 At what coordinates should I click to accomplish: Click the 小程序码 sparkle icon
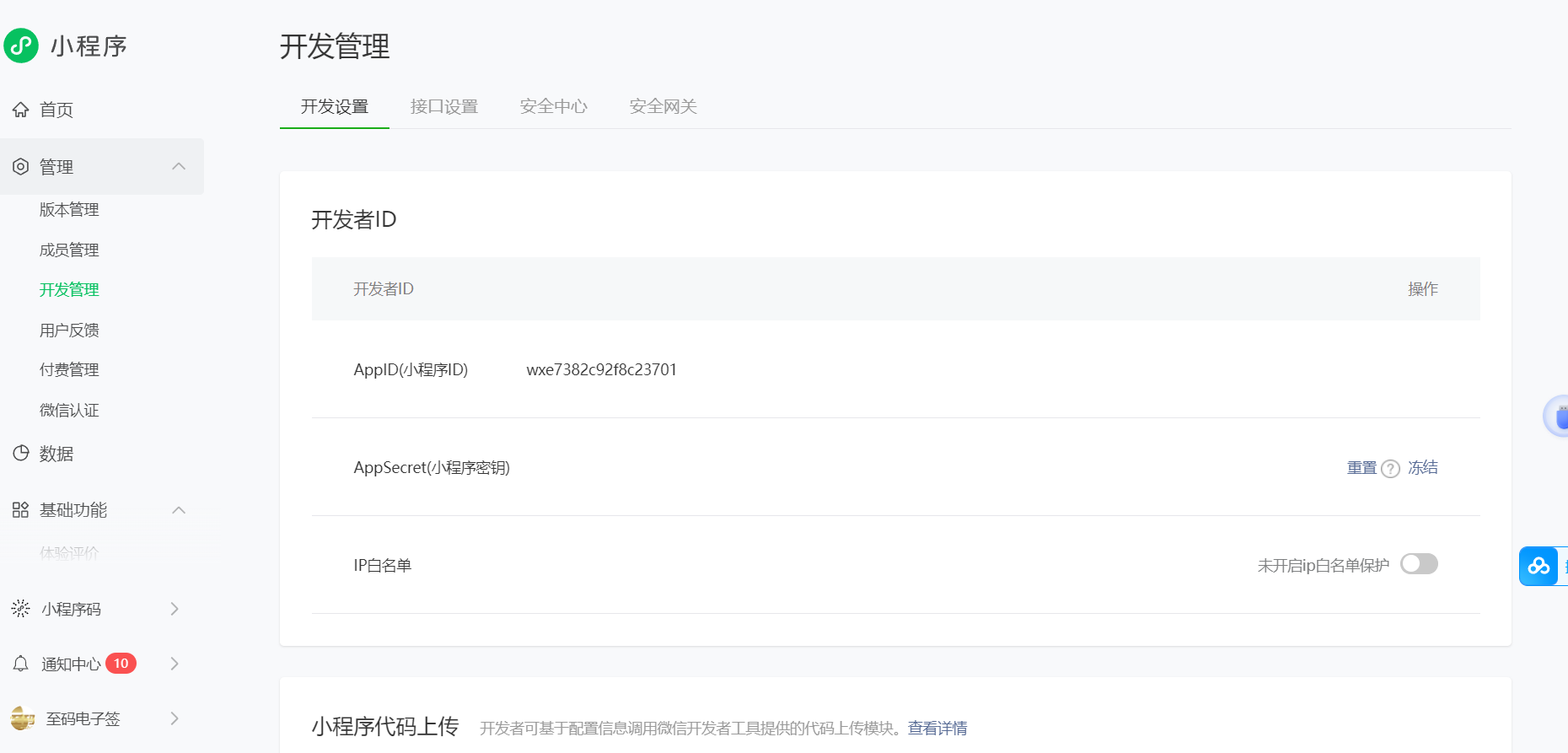point(20,609)
